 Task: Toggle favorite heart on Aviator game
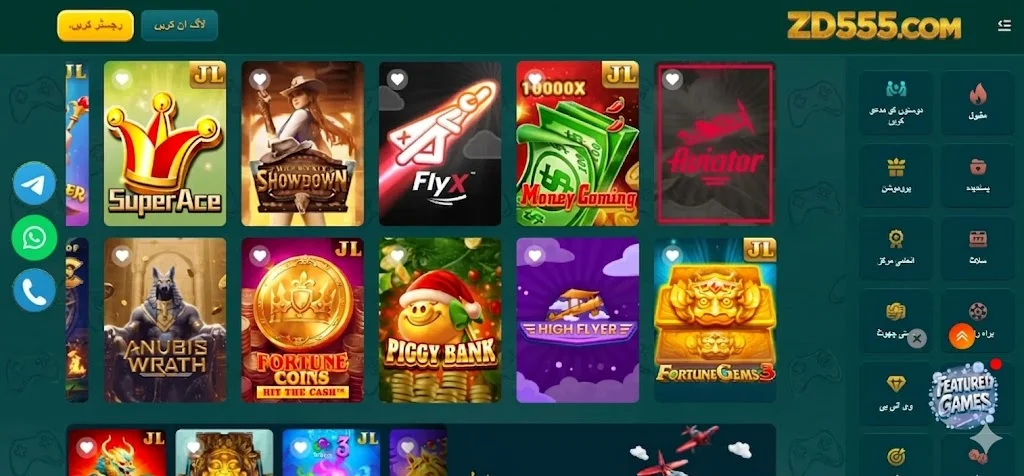[x=672, y=80]
